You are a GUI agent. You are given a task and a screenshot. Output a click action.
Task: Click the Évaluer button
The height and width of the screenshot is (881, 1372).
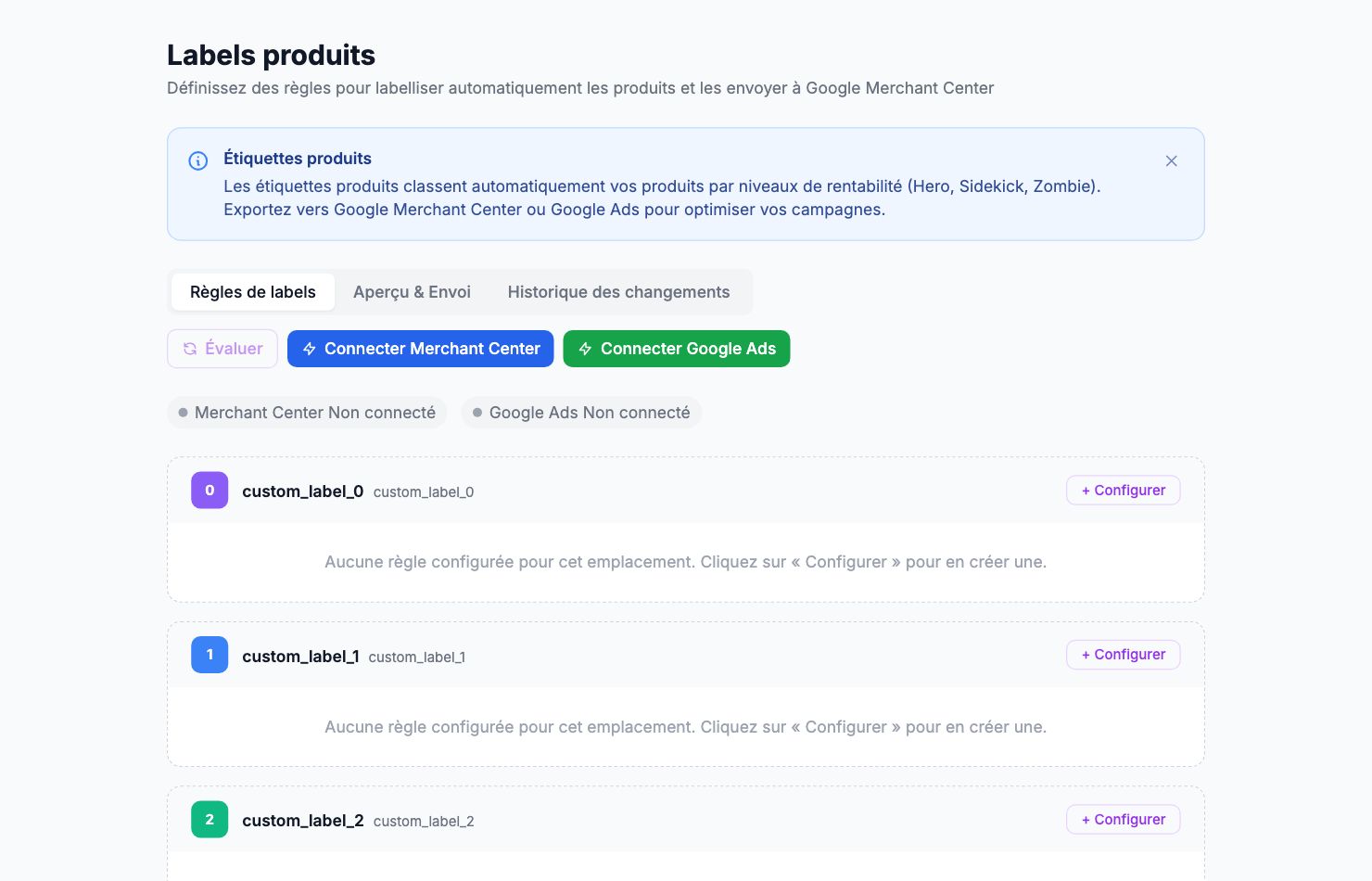[x=222, y=349]
